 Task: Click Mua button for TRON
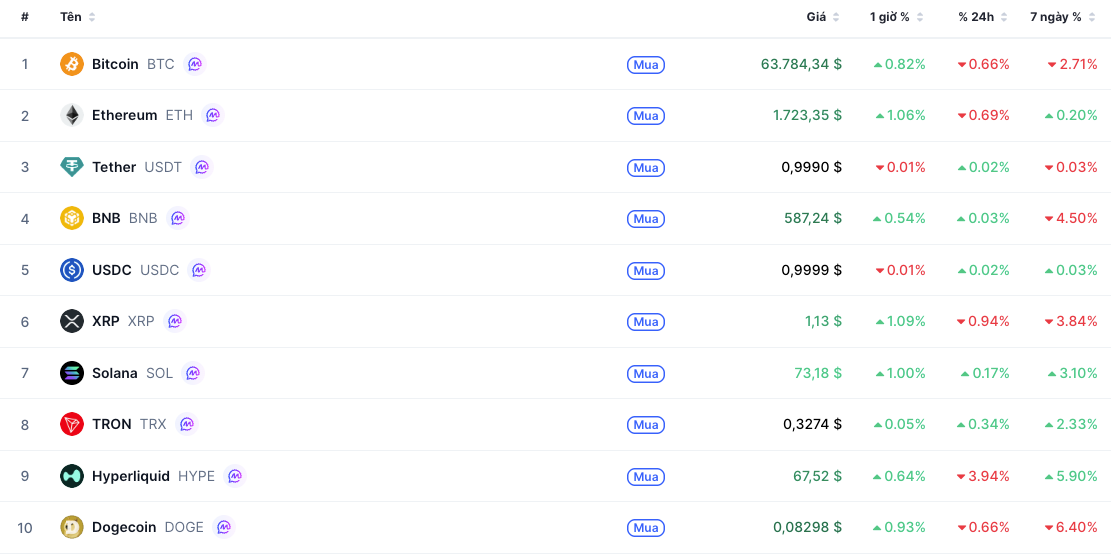pos(645,424)
